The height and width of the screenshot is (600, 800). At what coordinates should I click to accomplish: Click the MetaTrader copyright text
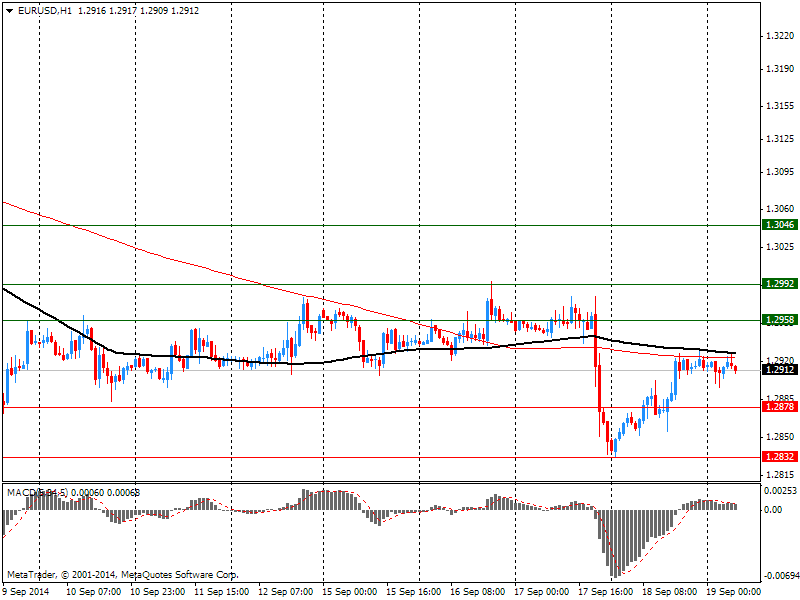pyautogui.click(x=122, y=575)
